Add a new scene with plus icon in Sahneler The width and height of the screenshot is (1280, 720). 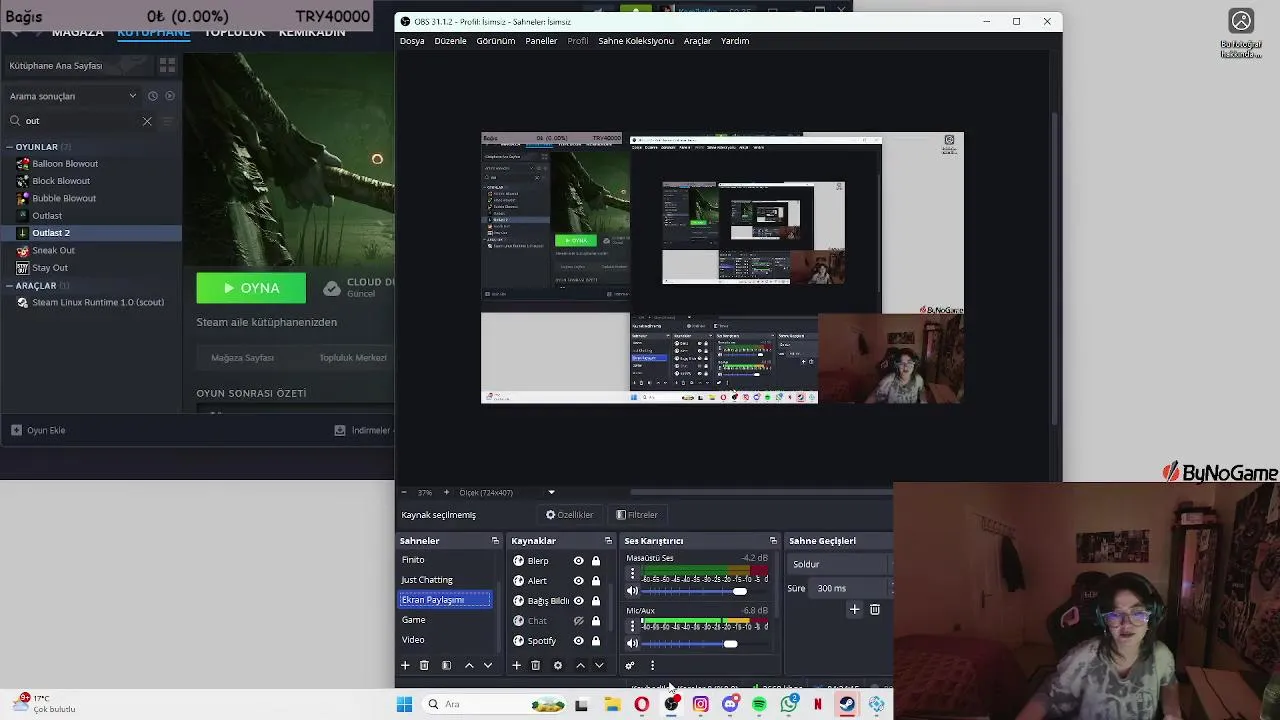click(405, 665)
